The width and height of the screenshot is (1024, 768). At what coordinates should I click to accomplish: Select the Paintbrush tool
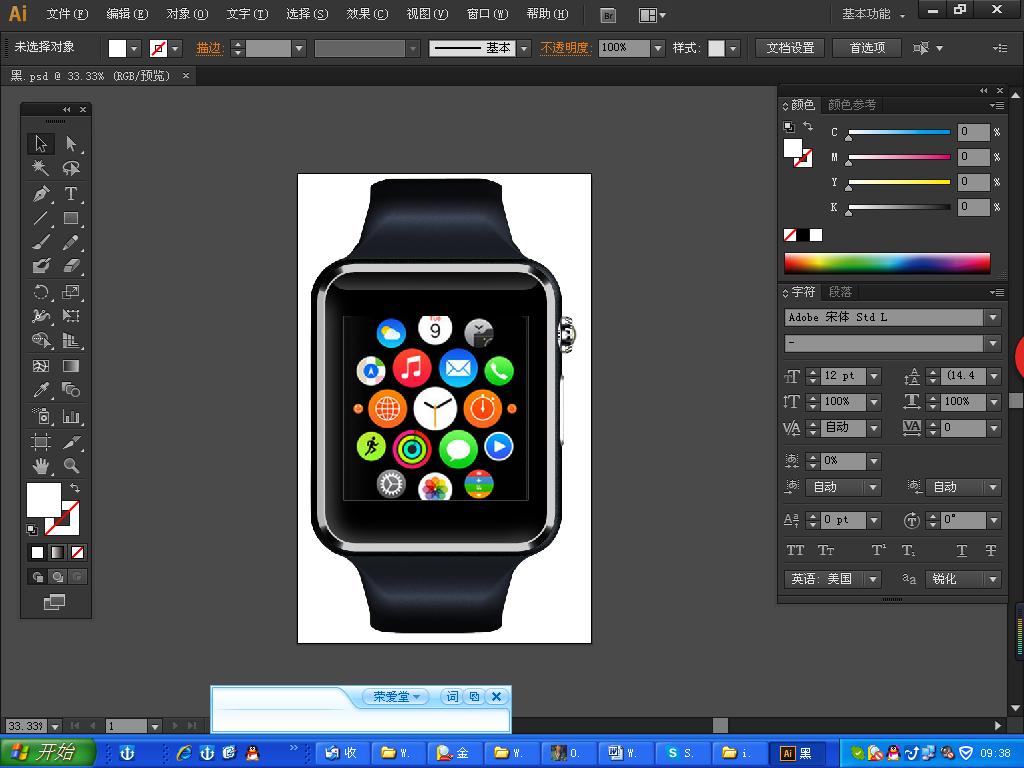tap(40, 242)
